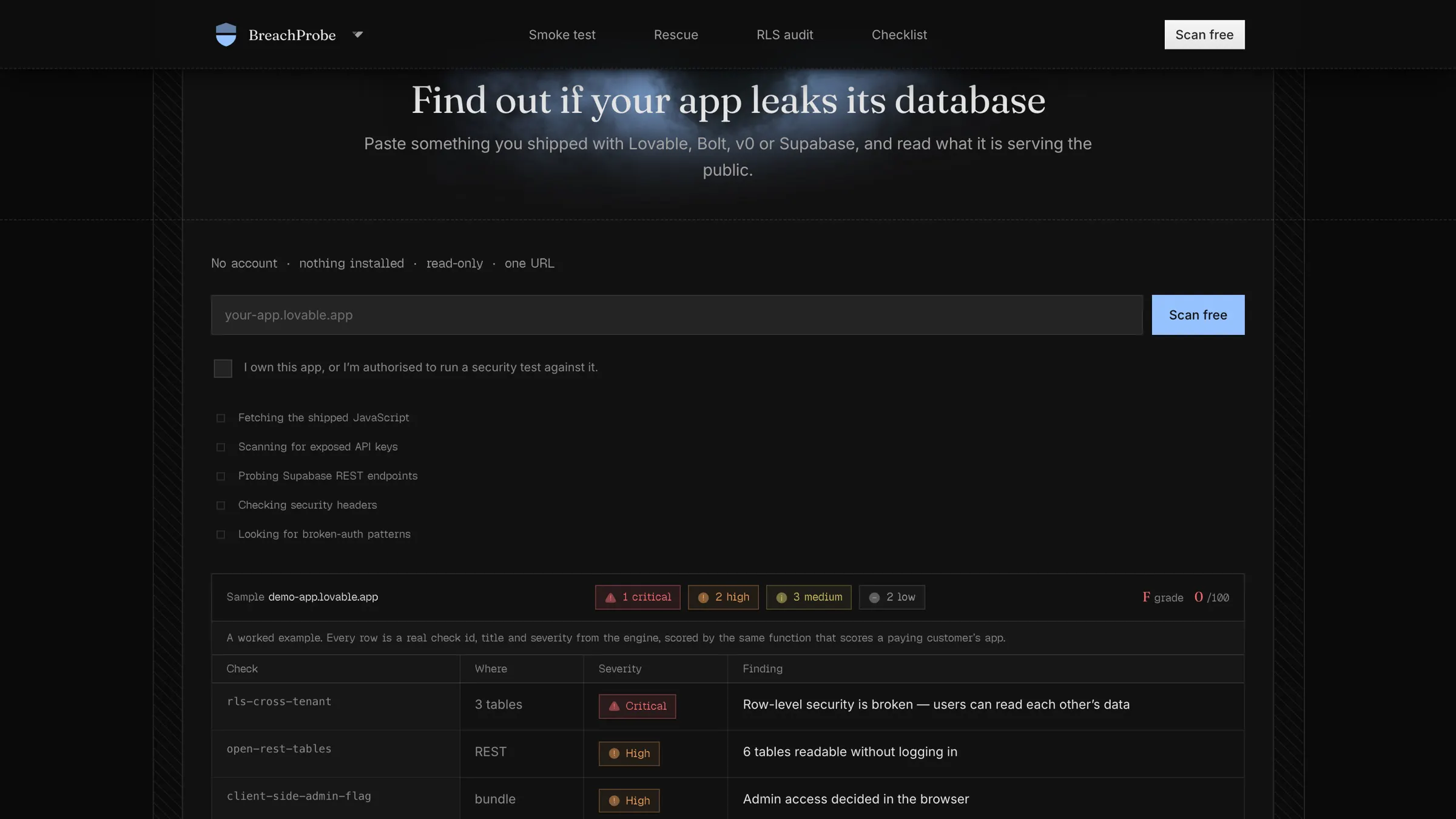Viewport: 1456px width, 819px height.
Task: Click the Fetching the shipped JavaScript box
Action: click(x=221, y=418)
